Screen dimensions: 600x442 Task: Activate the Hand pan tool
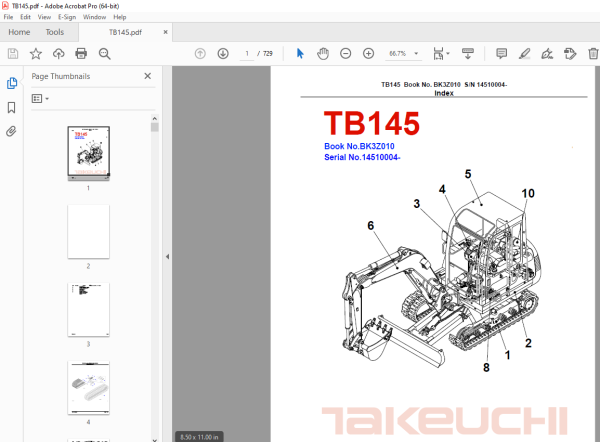pos(323,54)
